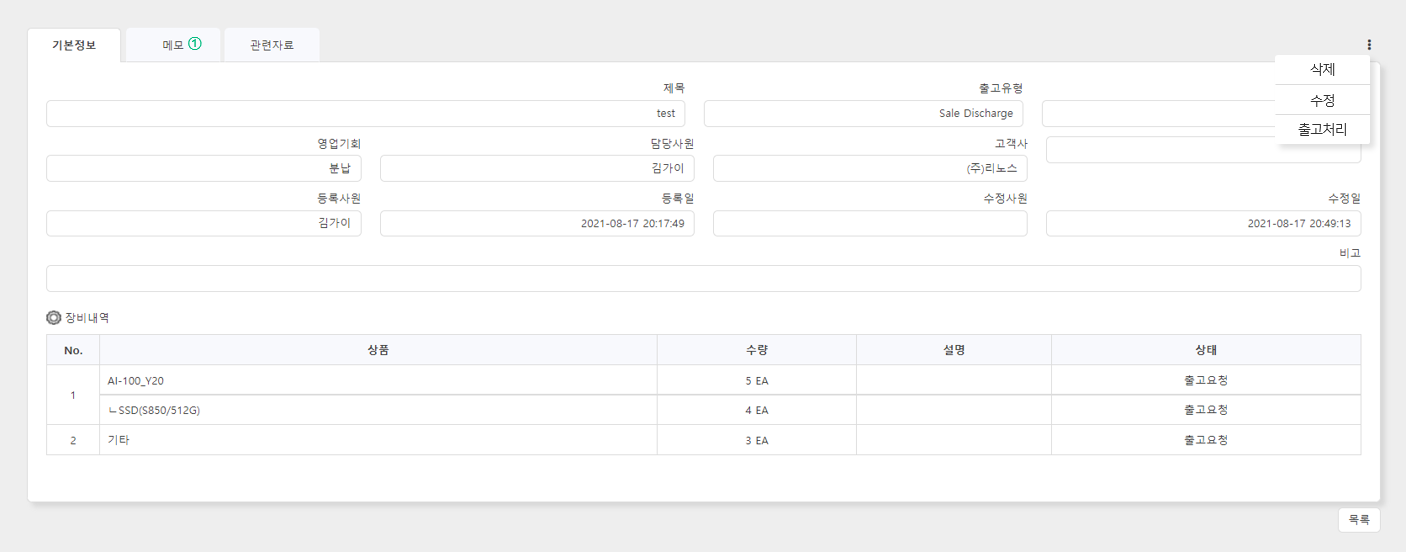Screen dimensions: 1406x552
Task: Select the SSD(S850/512G) sub-item row
Action: (730, 410)
